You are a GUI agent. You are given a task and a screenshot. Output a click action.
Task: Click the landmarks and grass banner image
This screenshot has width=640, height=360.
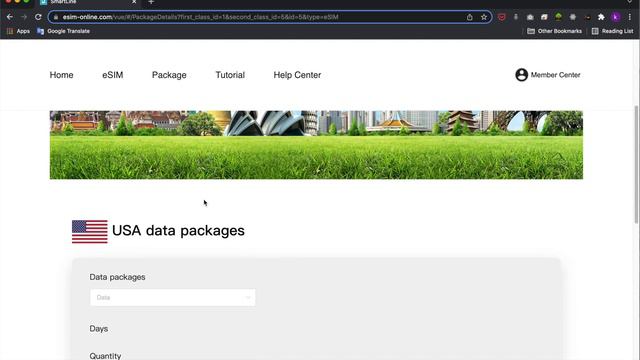point(316,145)
